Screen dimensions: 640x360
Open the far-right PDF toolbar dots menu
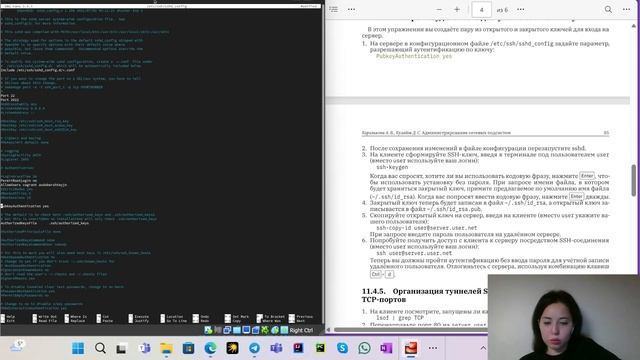[627, 9]
